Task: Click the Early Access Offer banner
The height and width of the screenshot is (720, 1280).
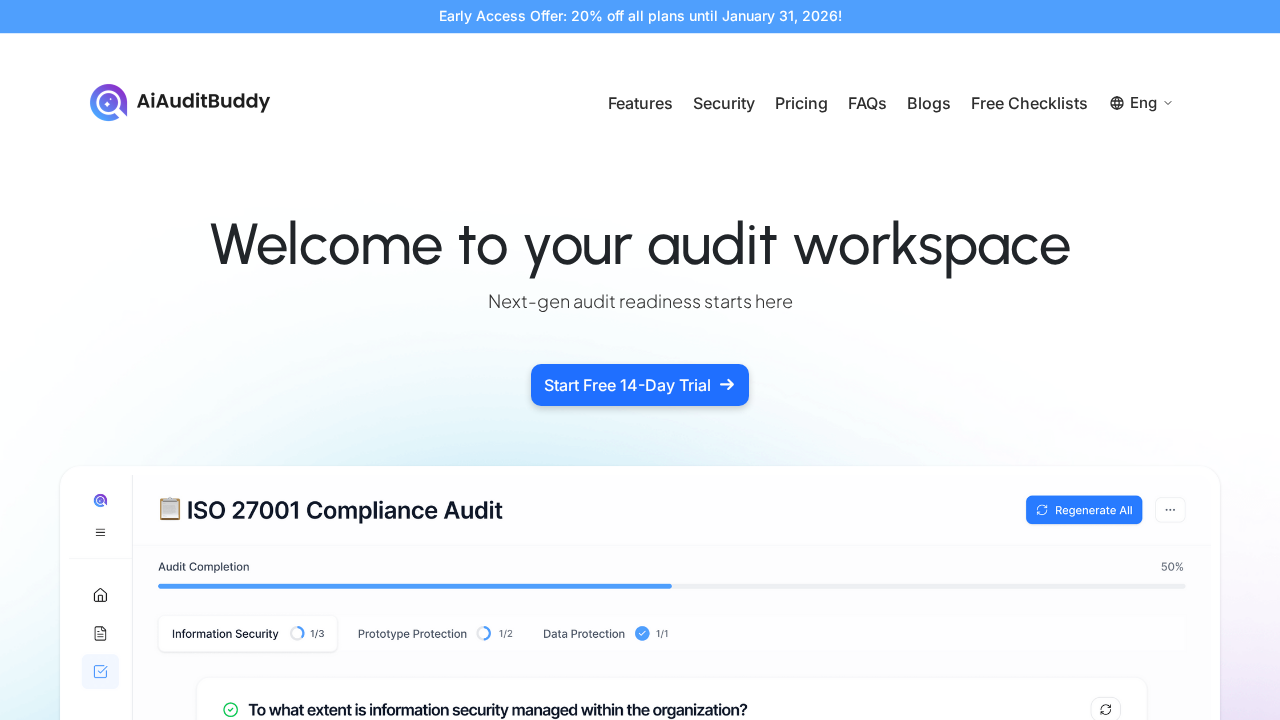Action: coord(640,16)
